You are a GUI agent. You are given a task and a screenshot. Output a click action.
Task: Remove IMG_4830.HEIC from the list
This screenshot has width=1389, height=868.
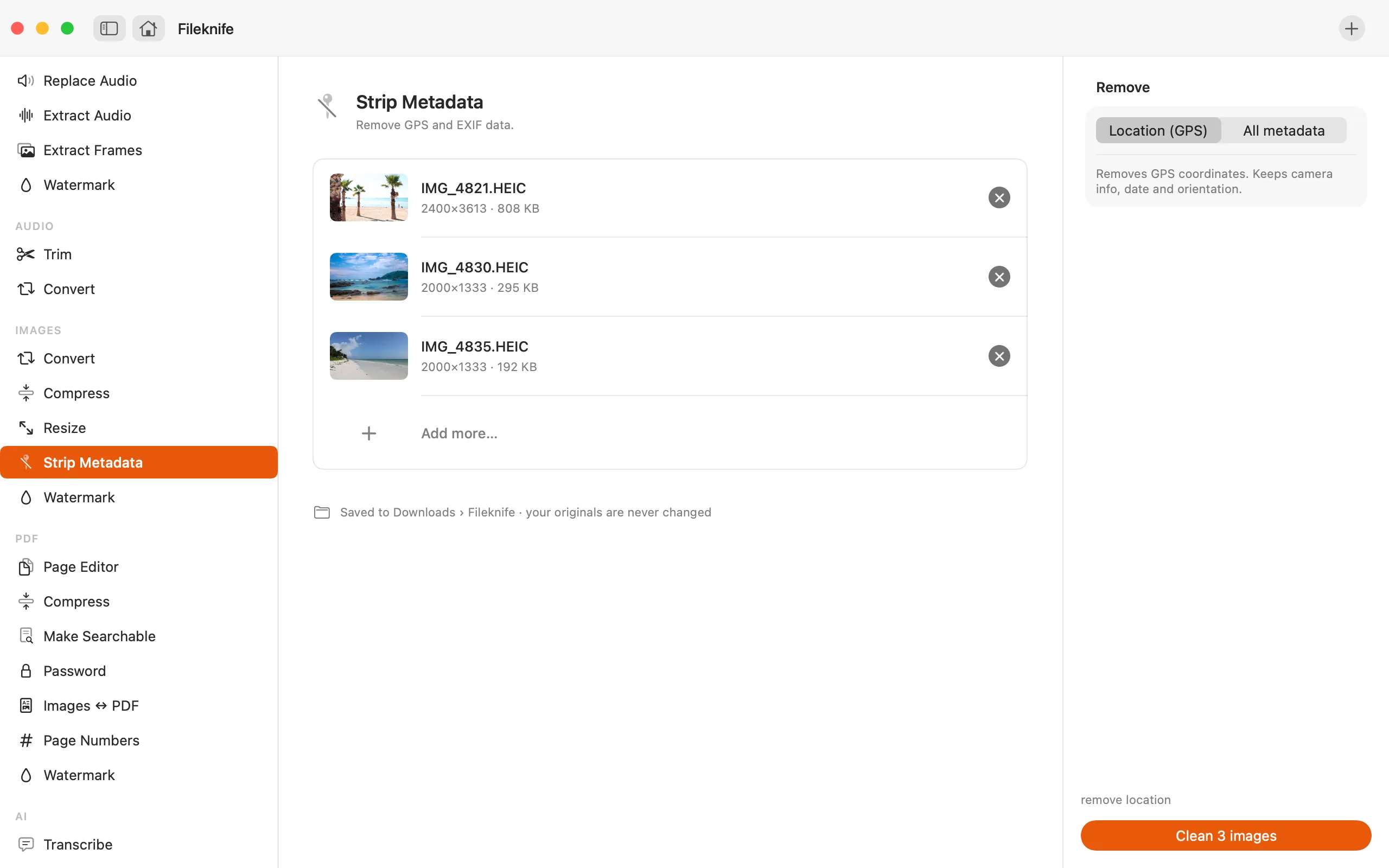pos(999,277)
